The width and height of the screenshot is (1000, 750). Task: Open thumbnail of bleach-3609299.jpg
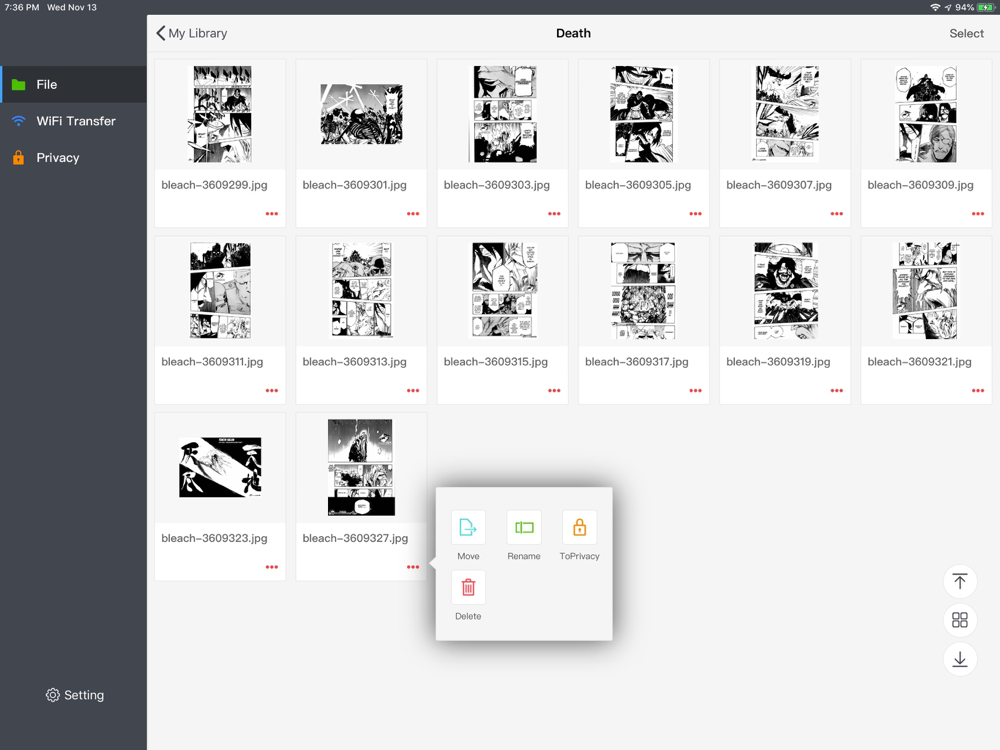[221, 114]
